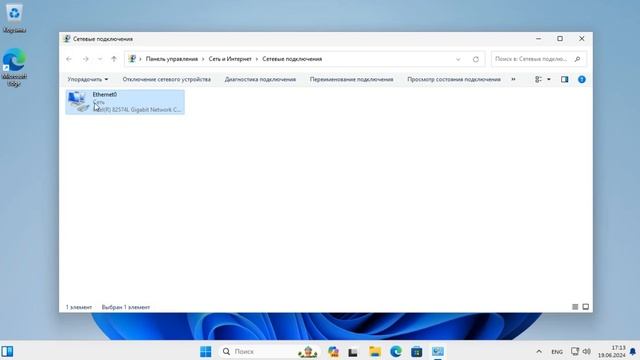Click the taskbar Поиск search box
This screenshot has width=640, height=360.
pos(270,351)
